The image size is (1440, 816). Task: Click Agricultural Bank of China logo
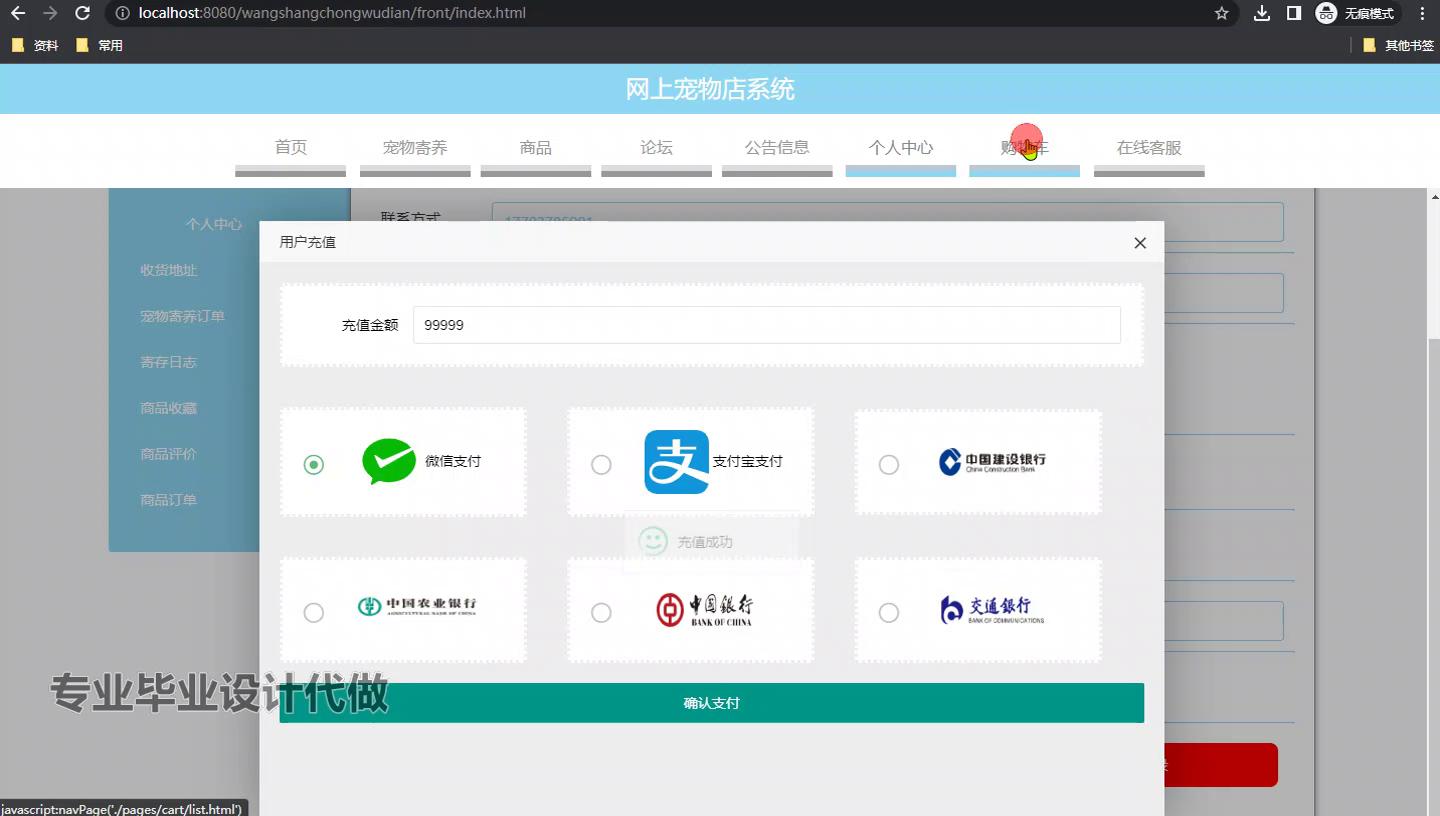[417, 606]
